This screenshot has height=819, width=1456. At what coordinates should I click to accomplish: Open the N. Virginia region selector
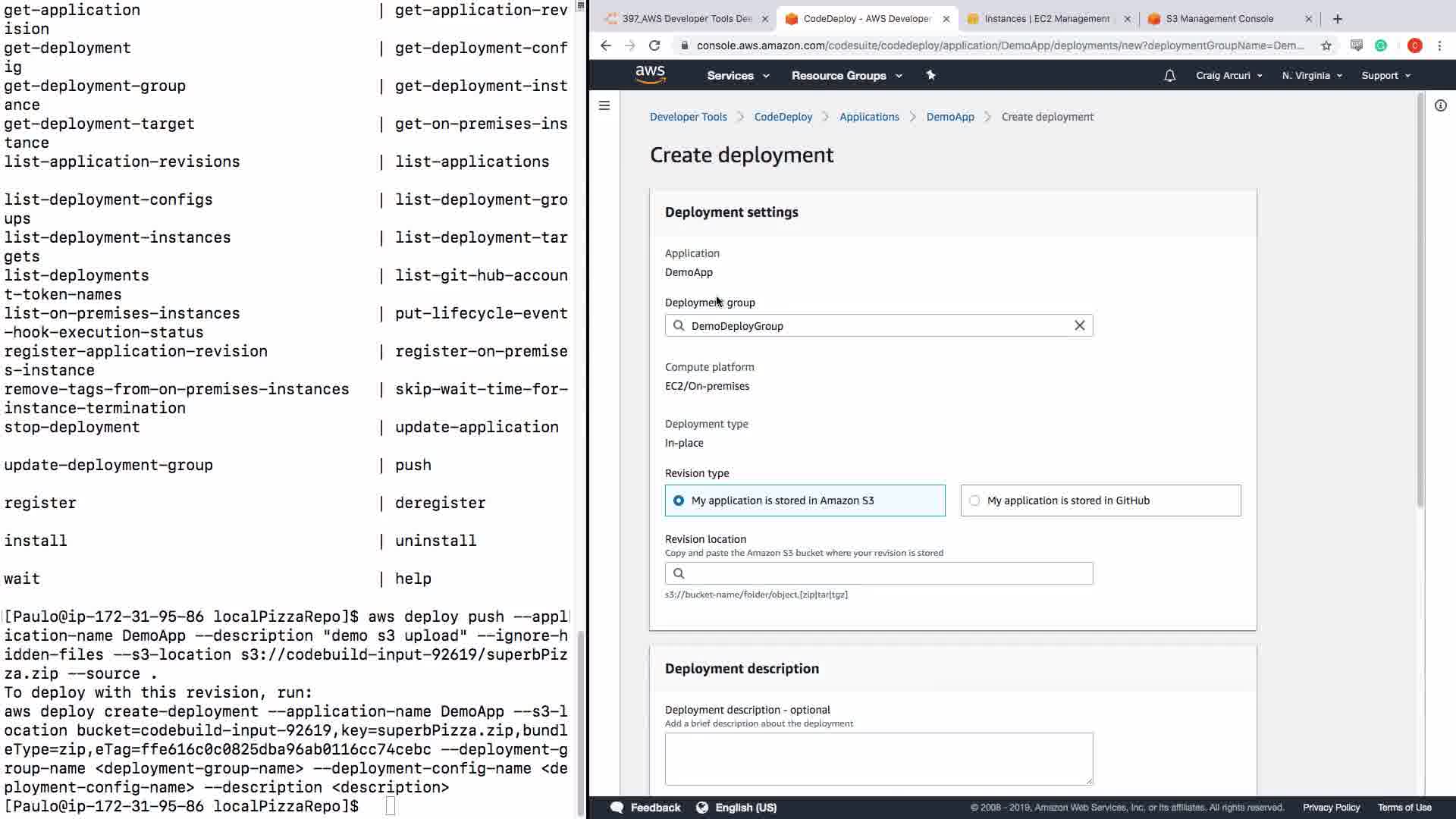point(1311,76)
